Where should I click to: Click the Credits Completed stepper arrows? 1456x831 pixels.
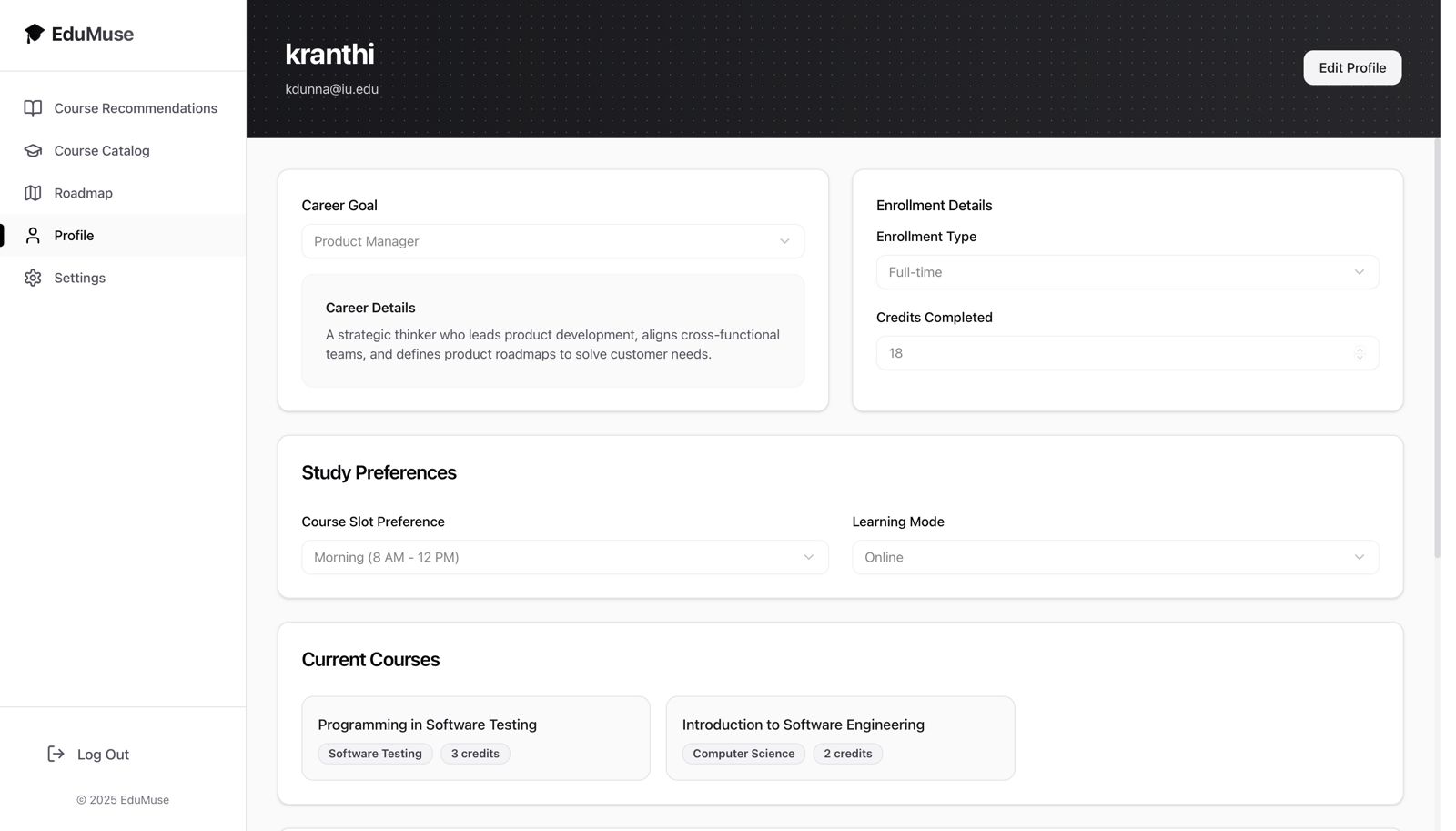pyautogui.click(x=1360, y=353)
